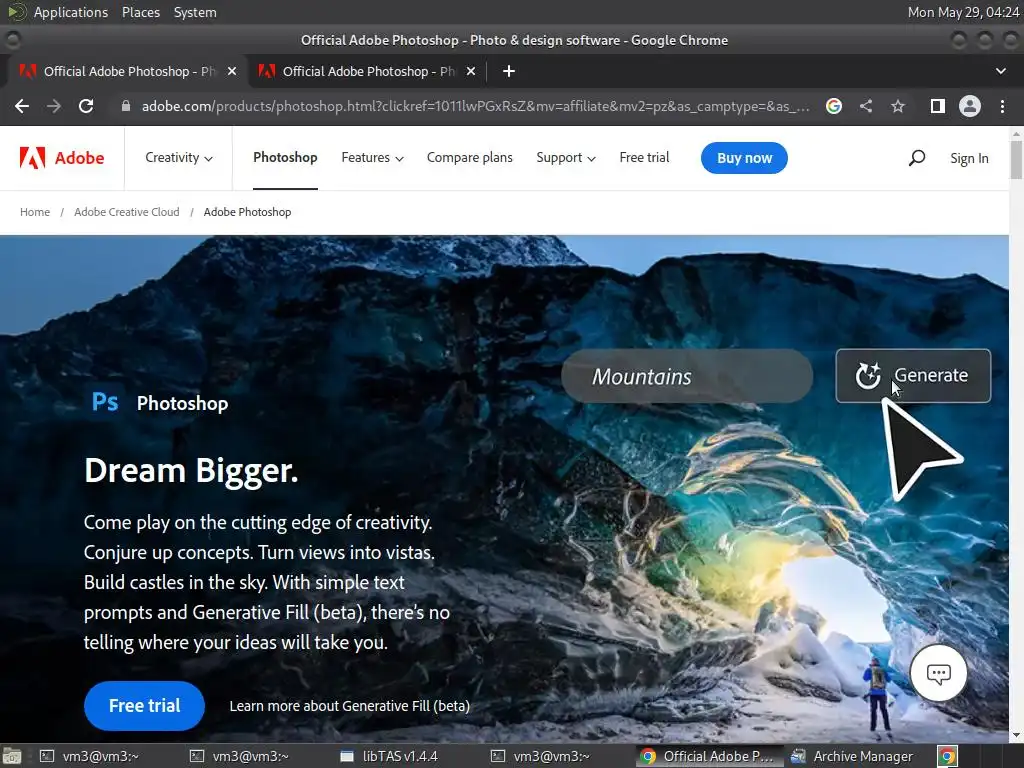Click the Buy now button

coord(744,158)
